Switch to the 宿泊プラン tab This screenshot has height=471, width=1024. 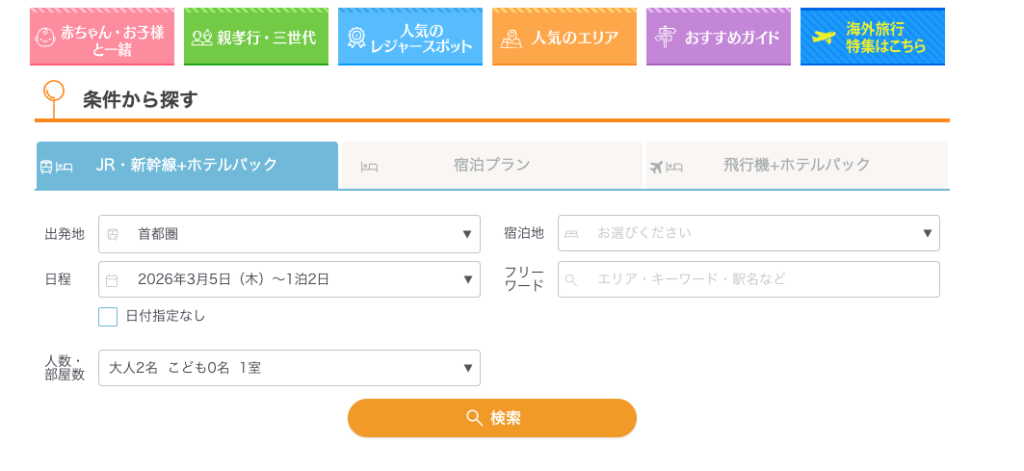491,165
